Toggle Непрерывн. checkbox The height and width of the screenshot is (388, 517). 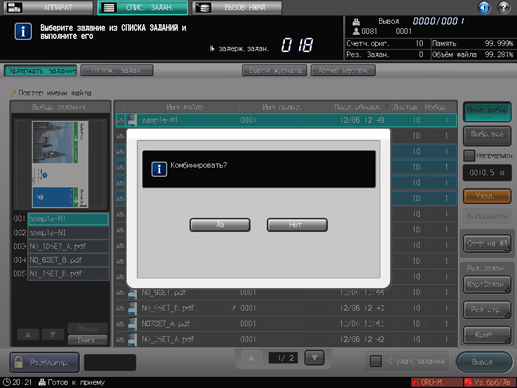469,156
